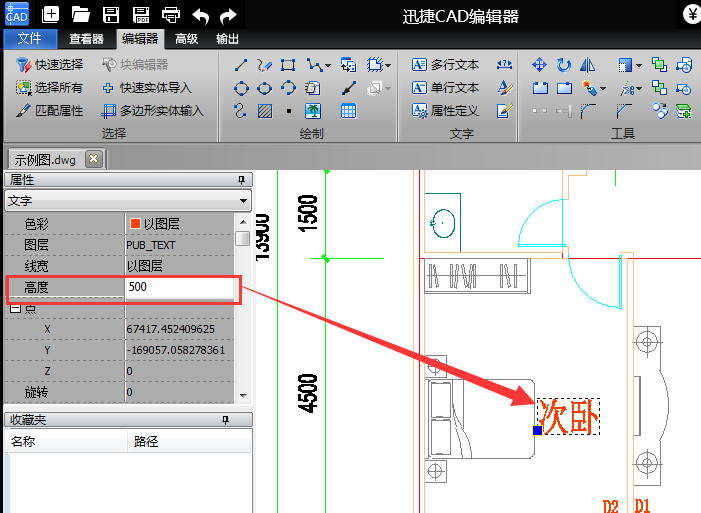Insert a table with the grid icon
701x513 pixels.
tap(349, 110)
